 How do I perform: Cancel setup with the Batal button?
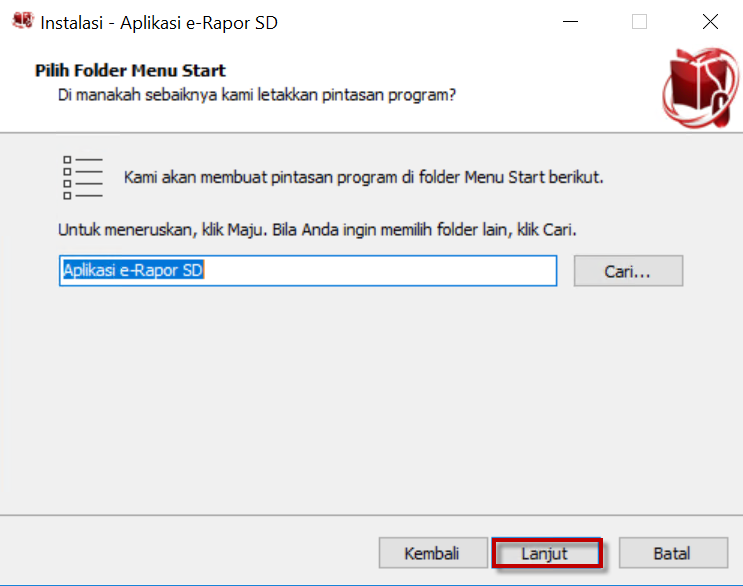[671, 553]
